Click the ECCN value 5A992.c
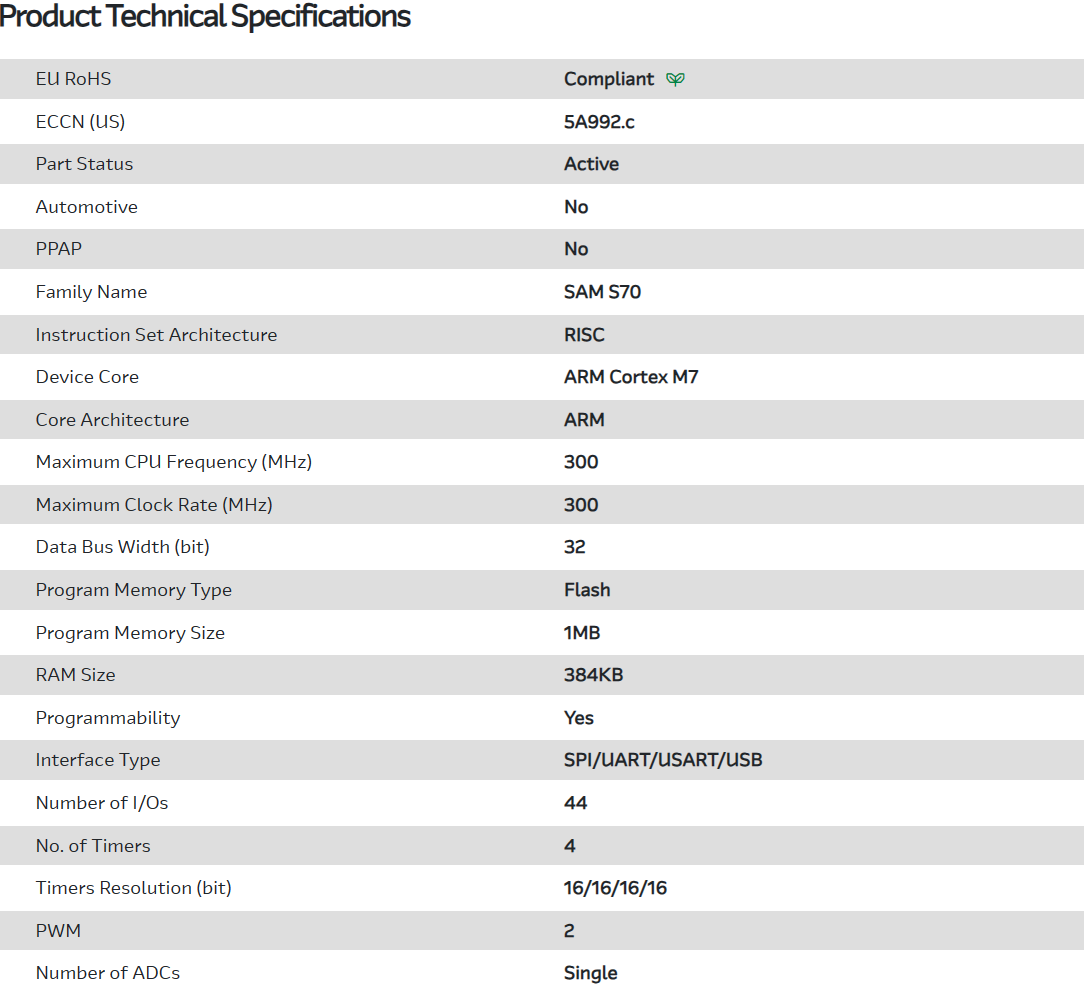Image resolution: width=1084 pixels, height=992 pixels. pos(599,122)
